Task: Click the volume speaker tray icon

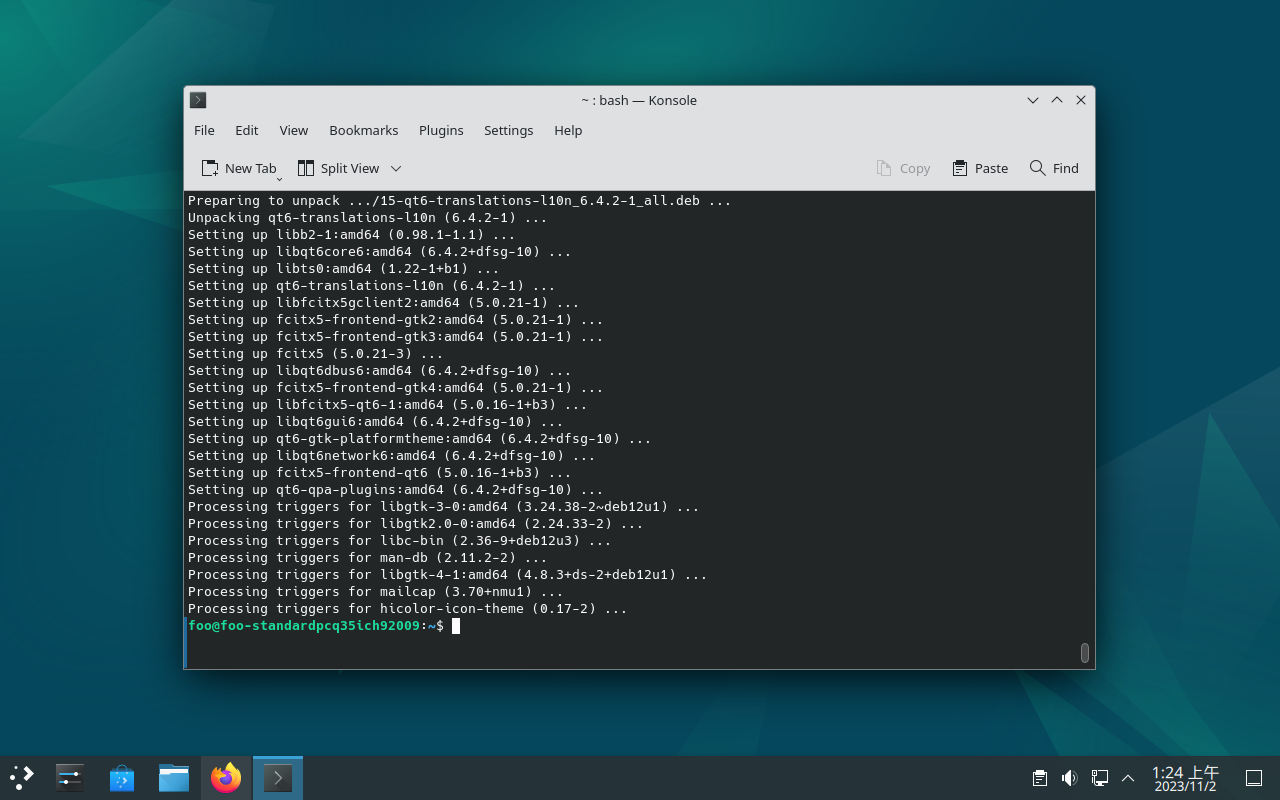Action: point(1069,778)
